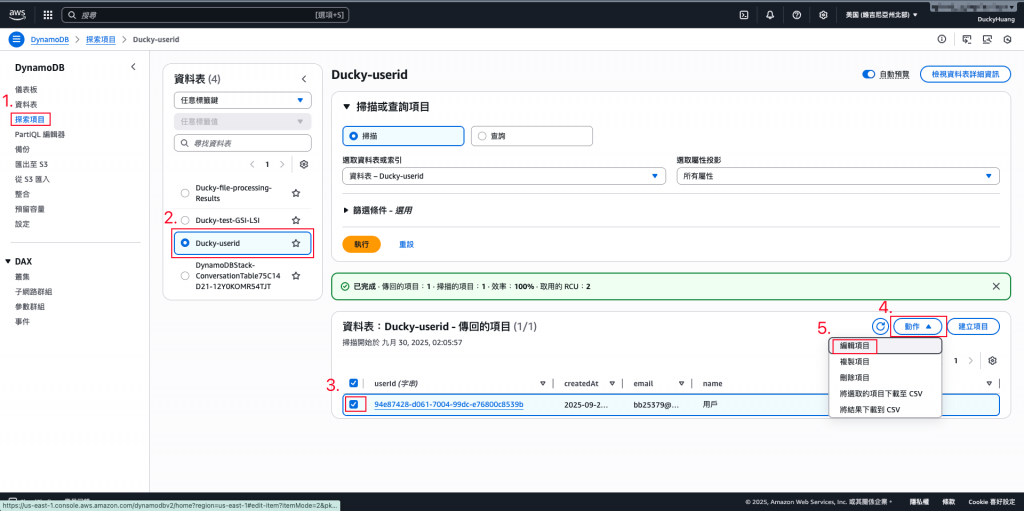Open the help question mark icon
The width and height of the screenshot is (1024, 511).
tap(797, 14)
